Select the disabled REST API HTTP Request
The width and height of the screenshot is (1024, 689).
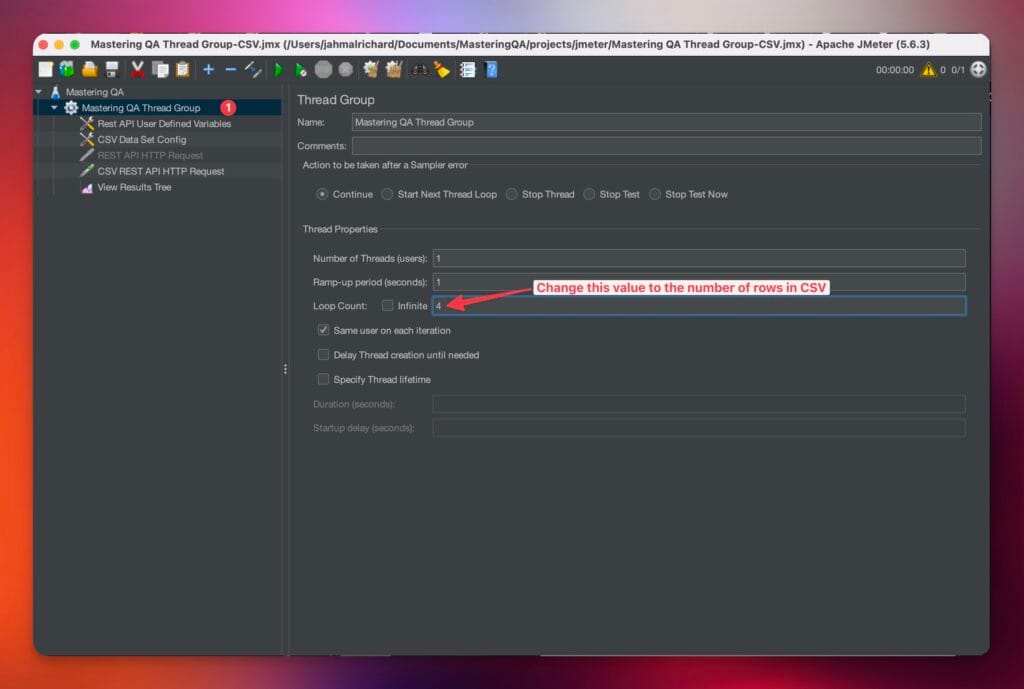[x=150, y=155]
